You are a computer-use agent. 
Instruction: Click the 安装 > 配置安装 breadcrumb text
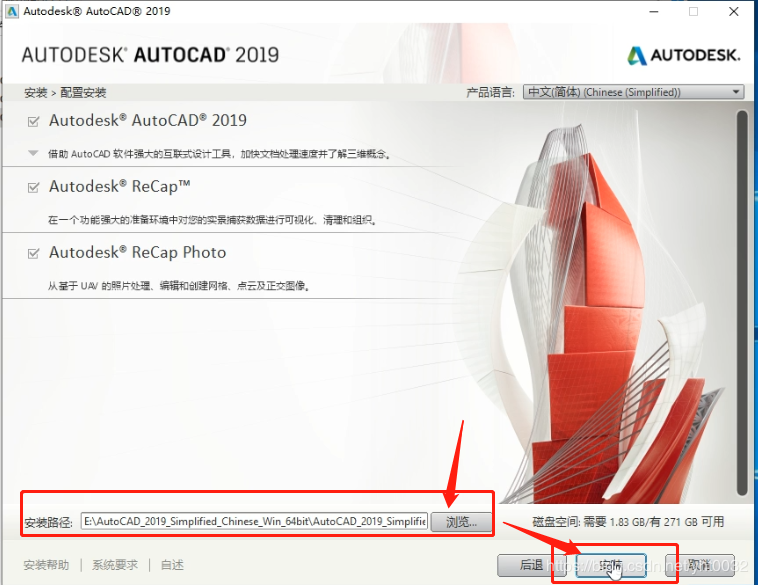click(x=65, y=92)
